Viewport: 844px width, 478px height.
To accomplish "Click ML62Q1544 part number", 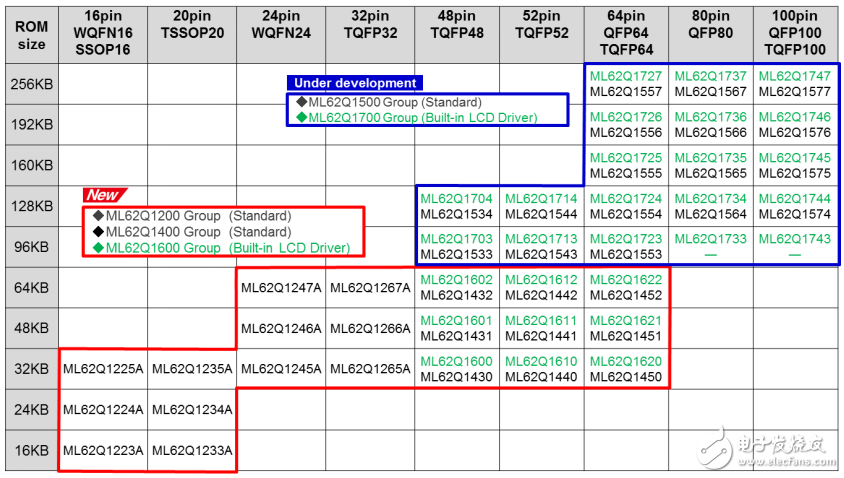I will (541, 214).
